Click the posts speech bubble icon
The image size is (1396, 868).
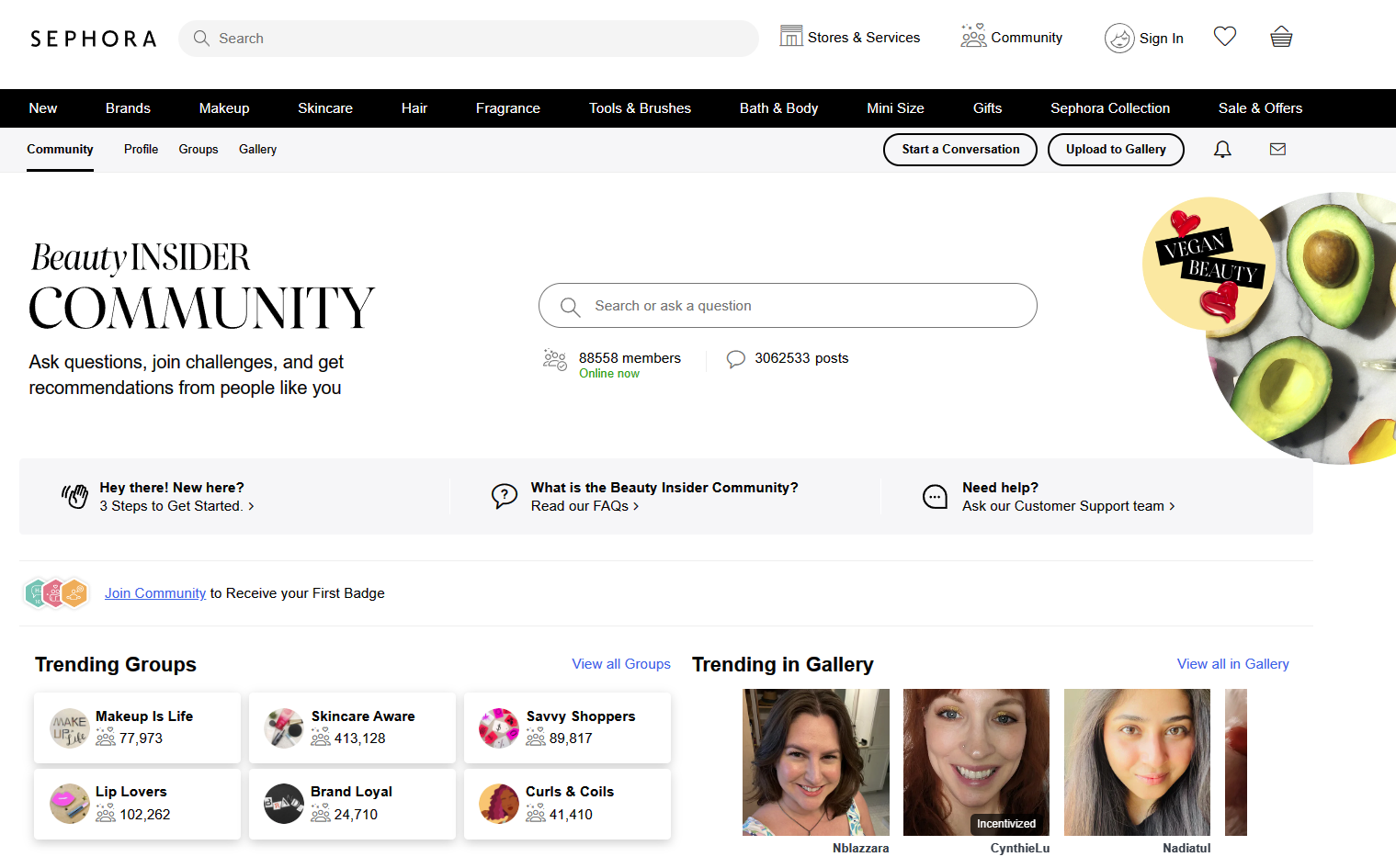click(x=736, y=359)
